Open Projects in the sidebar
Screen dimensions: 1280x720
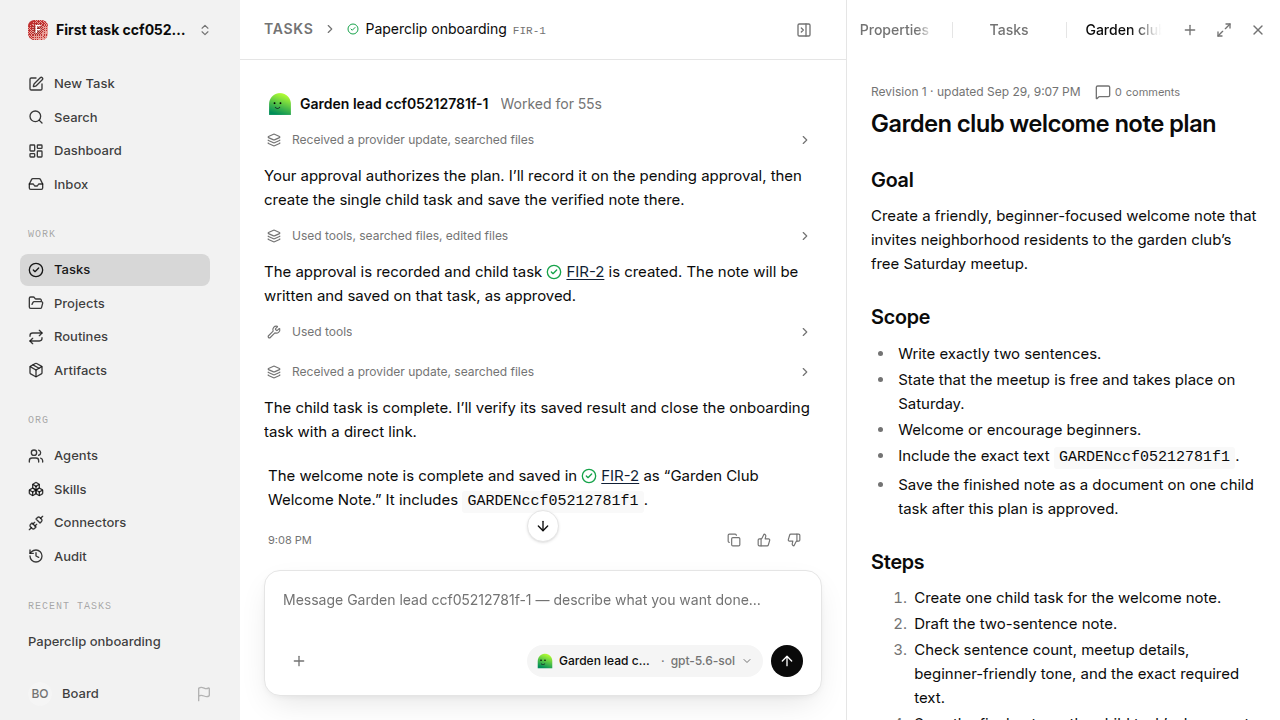pos(115,303)
